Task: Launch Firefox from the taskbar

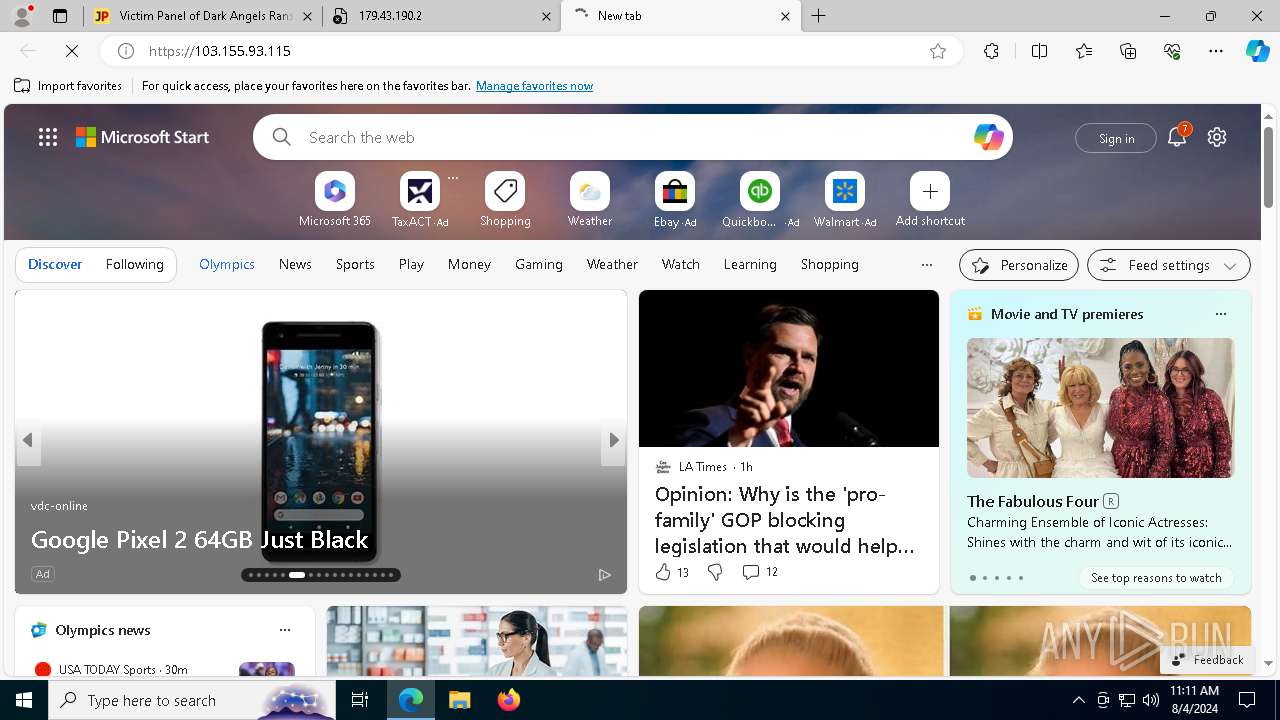Action: 509,700
